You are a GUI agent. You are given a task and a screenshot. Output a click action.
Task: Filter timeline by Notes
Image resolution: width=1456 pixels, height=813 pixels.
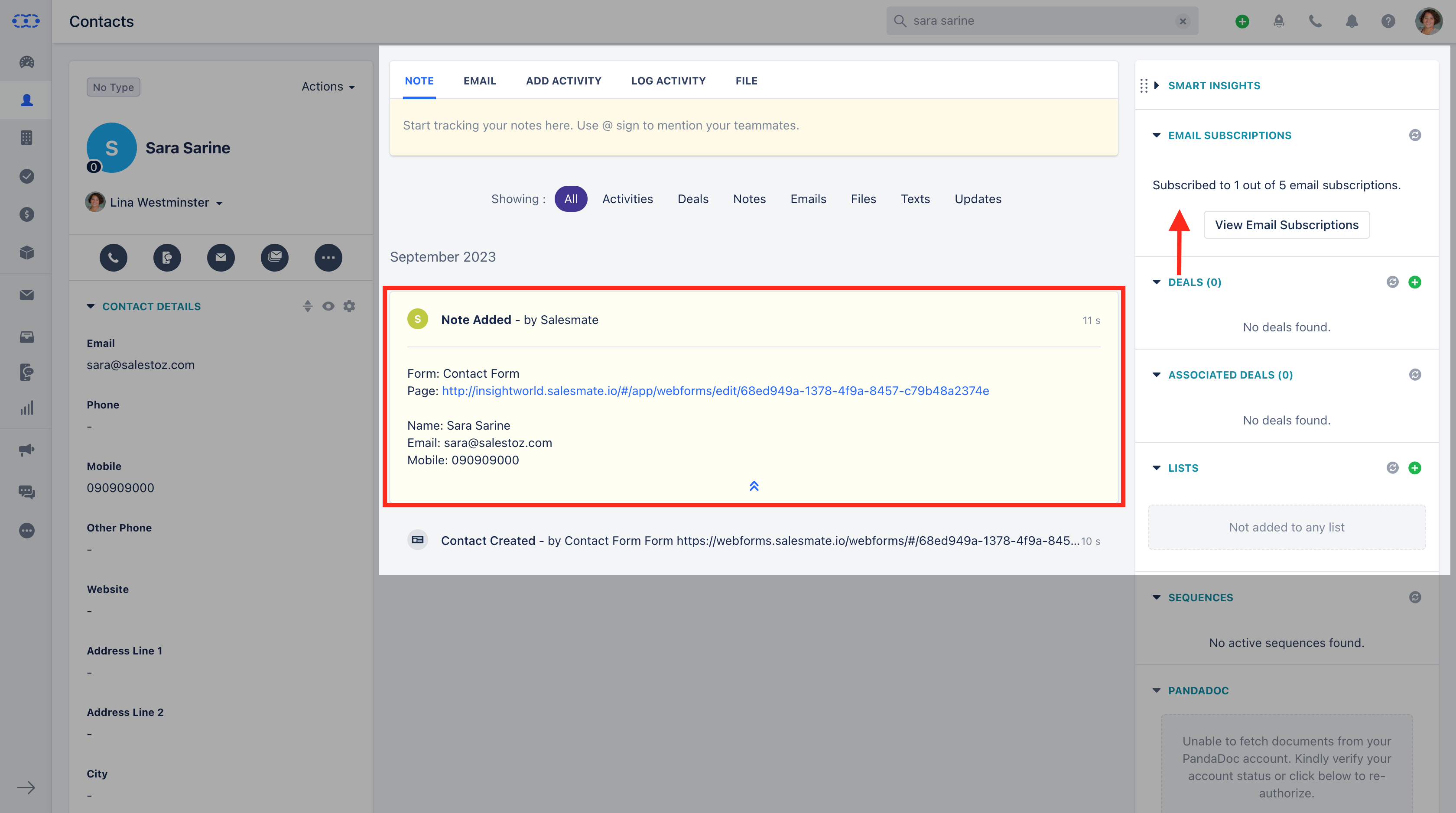[749, 199]
